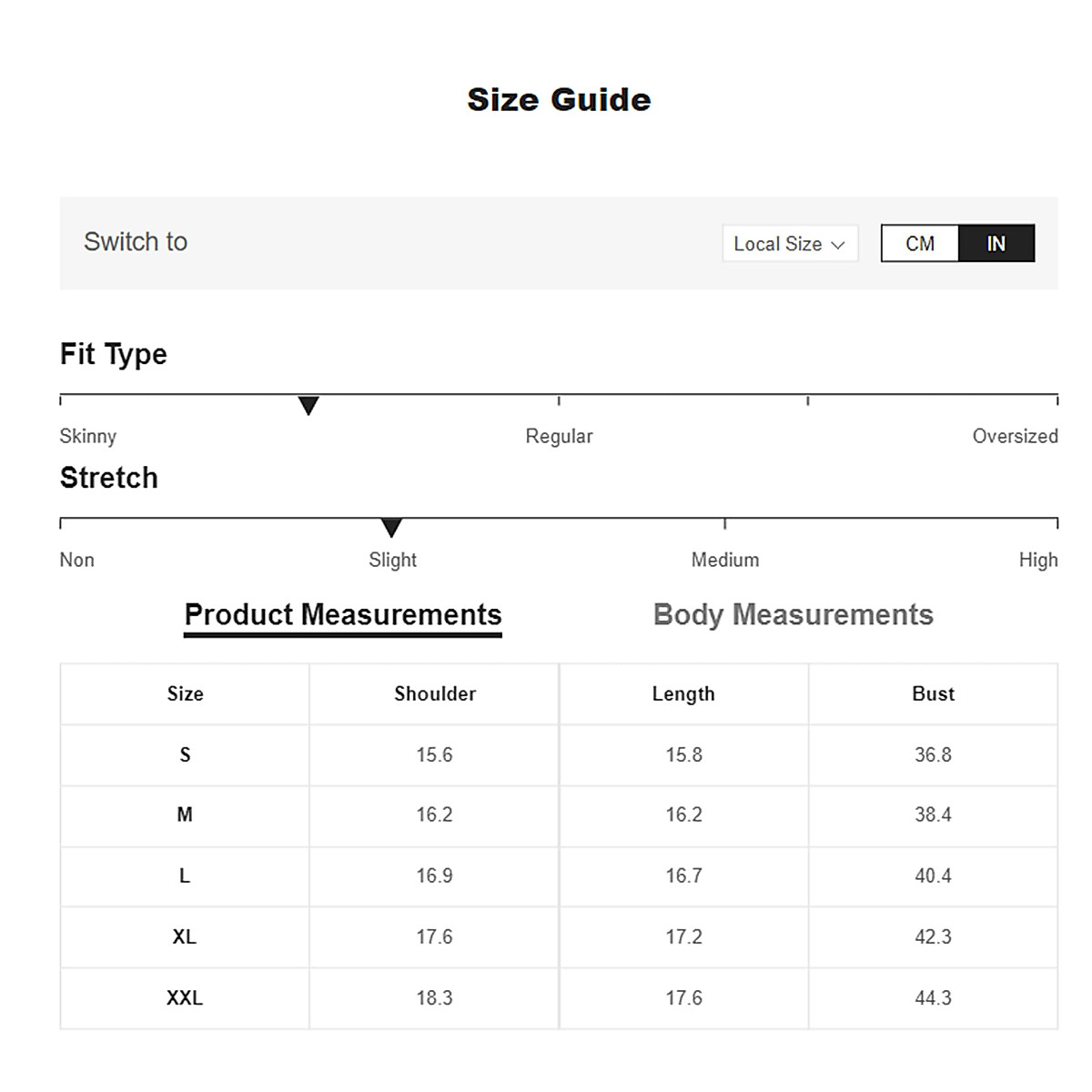The width and height of the screenshot is (1092, 1092).
Task: Switch units to CM
Action: coord(920,244)
